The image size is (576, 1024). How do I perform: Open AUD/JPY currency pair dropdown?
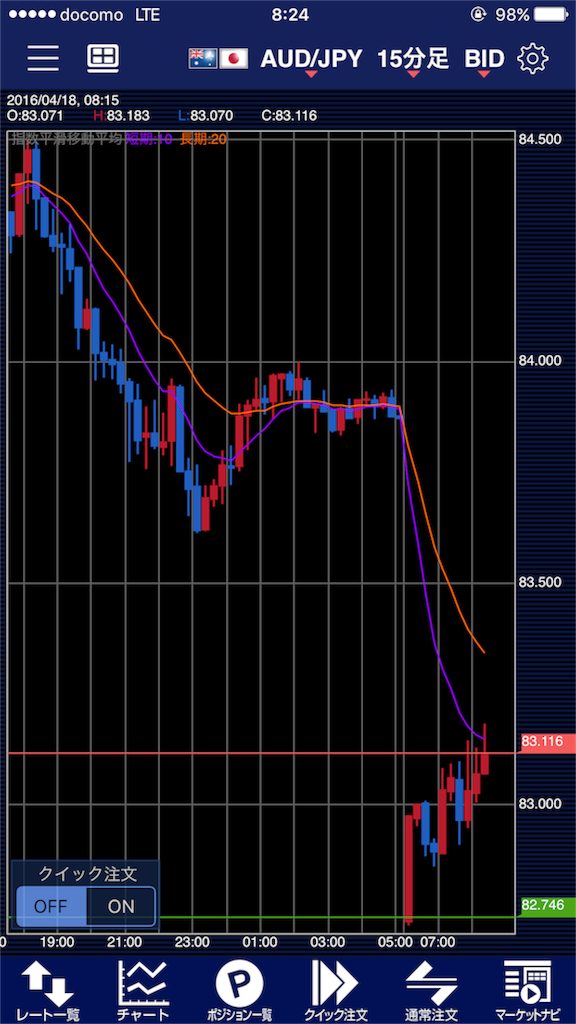point(311,60)
